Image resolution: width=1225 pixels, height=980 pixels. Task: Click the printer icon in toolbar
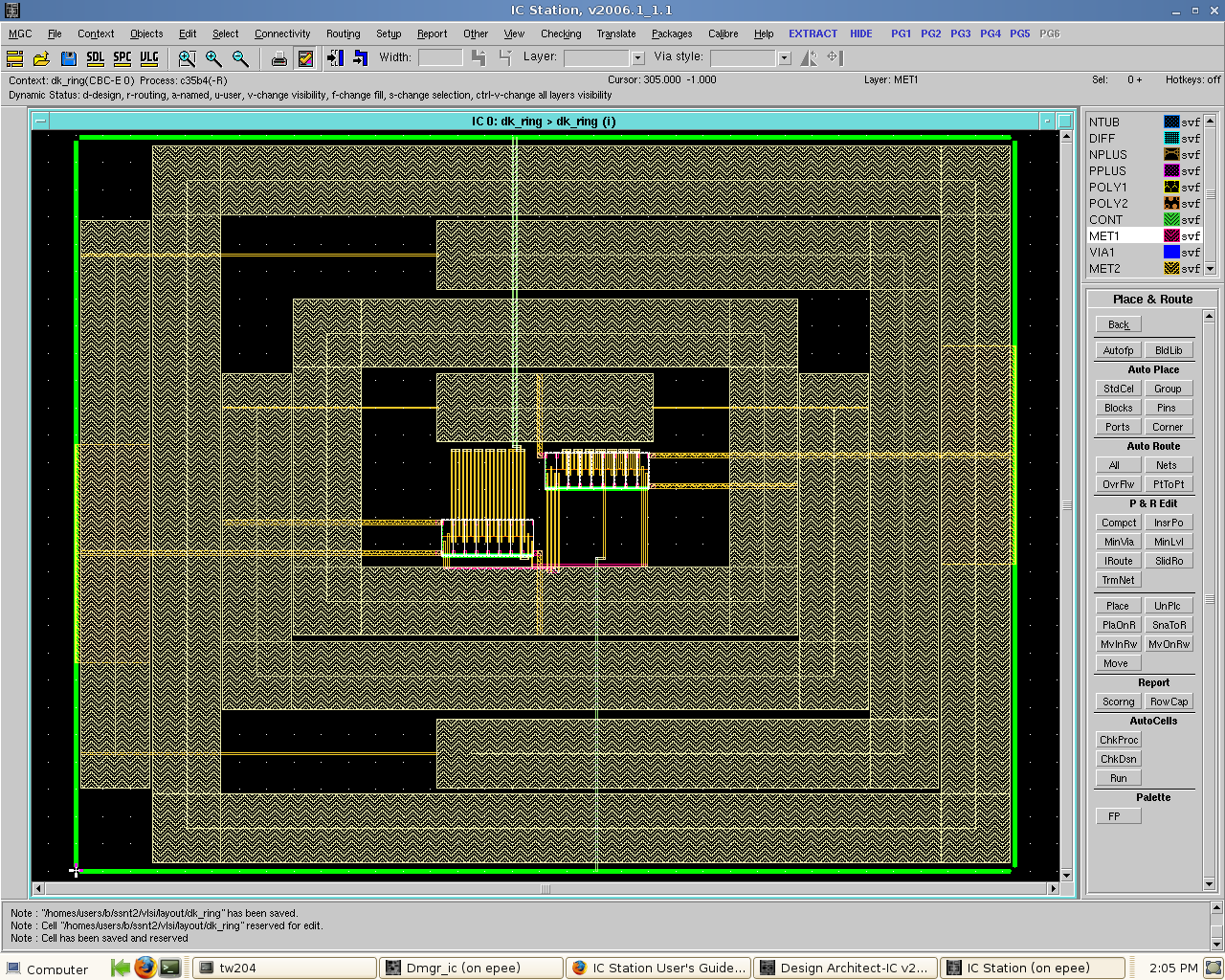(278, 58)
